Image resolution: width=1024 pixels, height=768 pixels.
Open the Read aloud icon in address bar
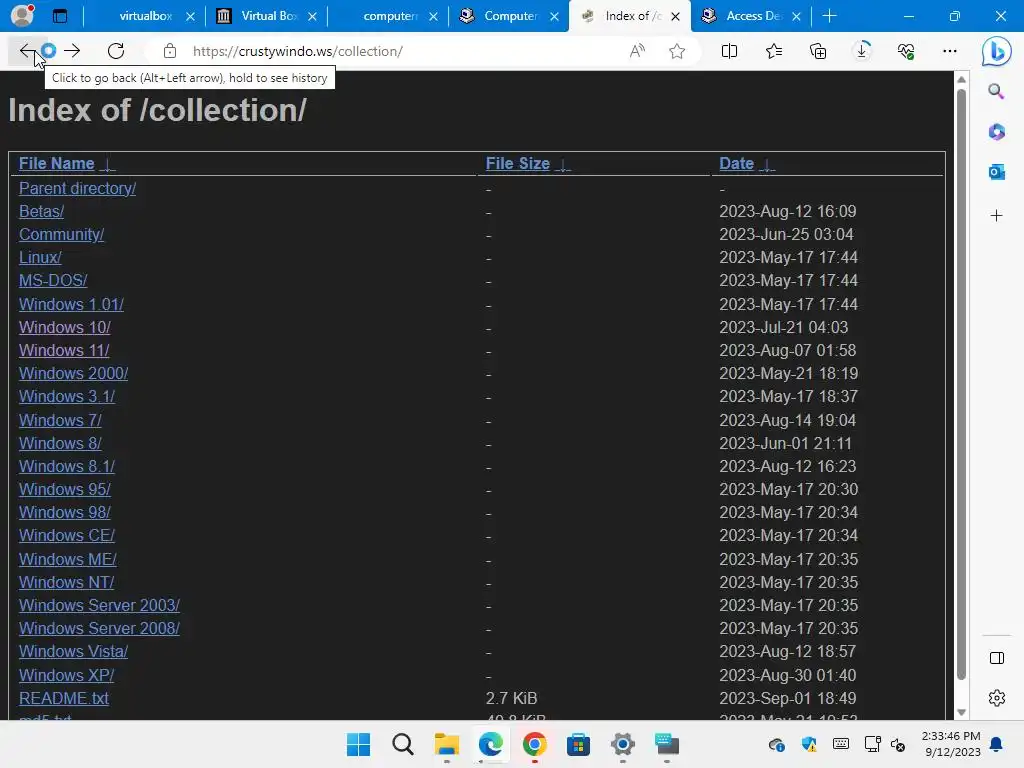[x=637, y=51]
